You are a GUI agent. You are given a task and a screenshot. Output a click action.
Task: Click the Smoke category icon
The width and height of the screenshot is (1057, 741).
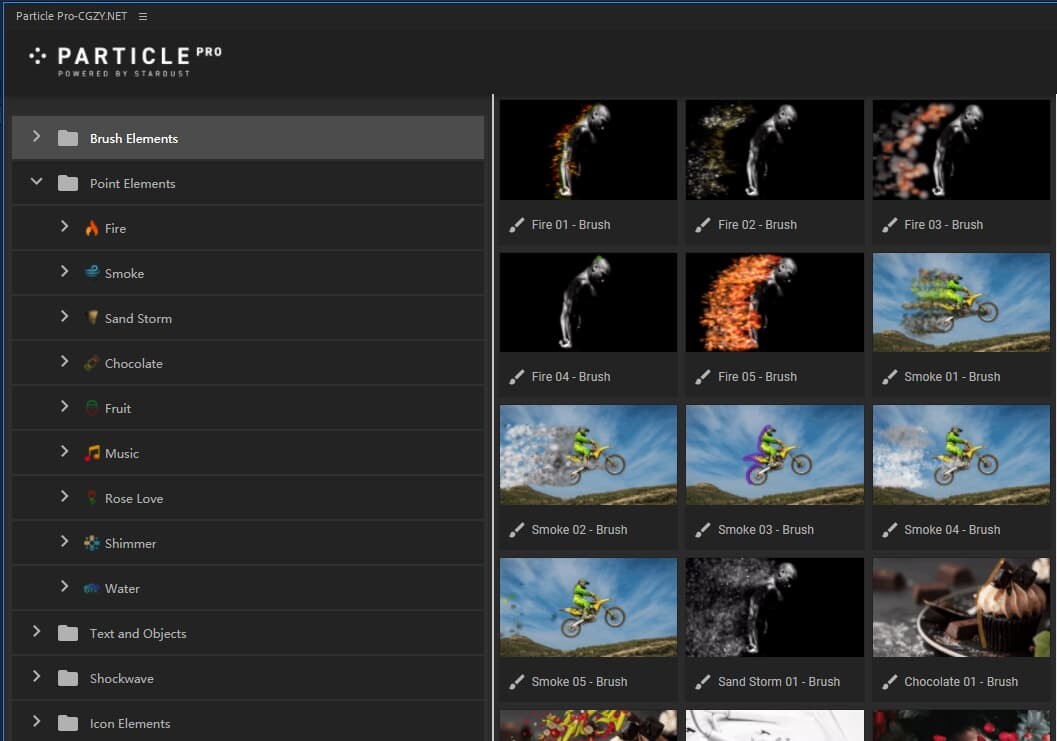(x=92, y=273)
